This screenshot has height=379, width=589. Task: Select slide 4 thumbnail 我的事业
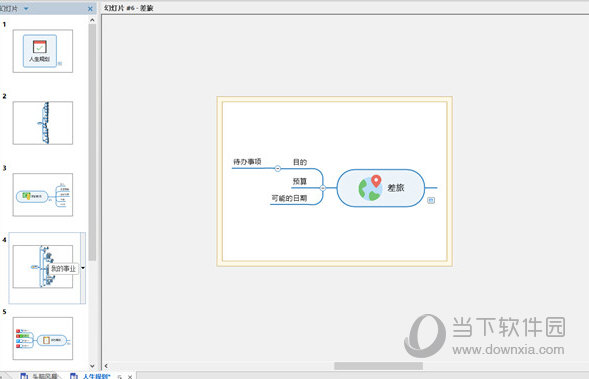coord(43,267)
